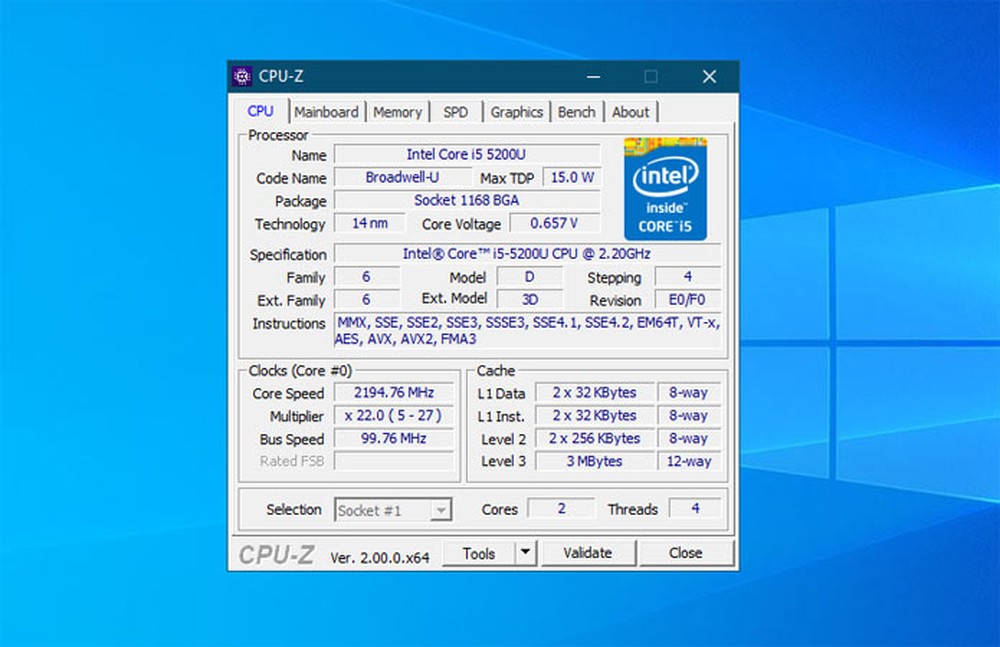Click the Intel Core i5 logo badge

tap(665, 189)
